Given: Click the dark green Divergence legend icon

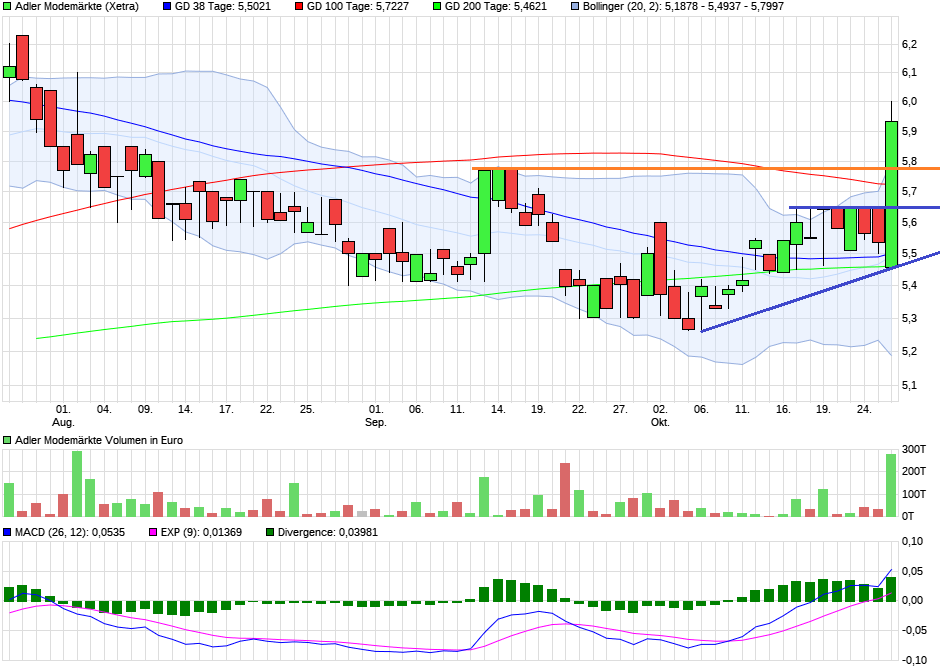Looking at the screenshot, I should coord(270,530).
